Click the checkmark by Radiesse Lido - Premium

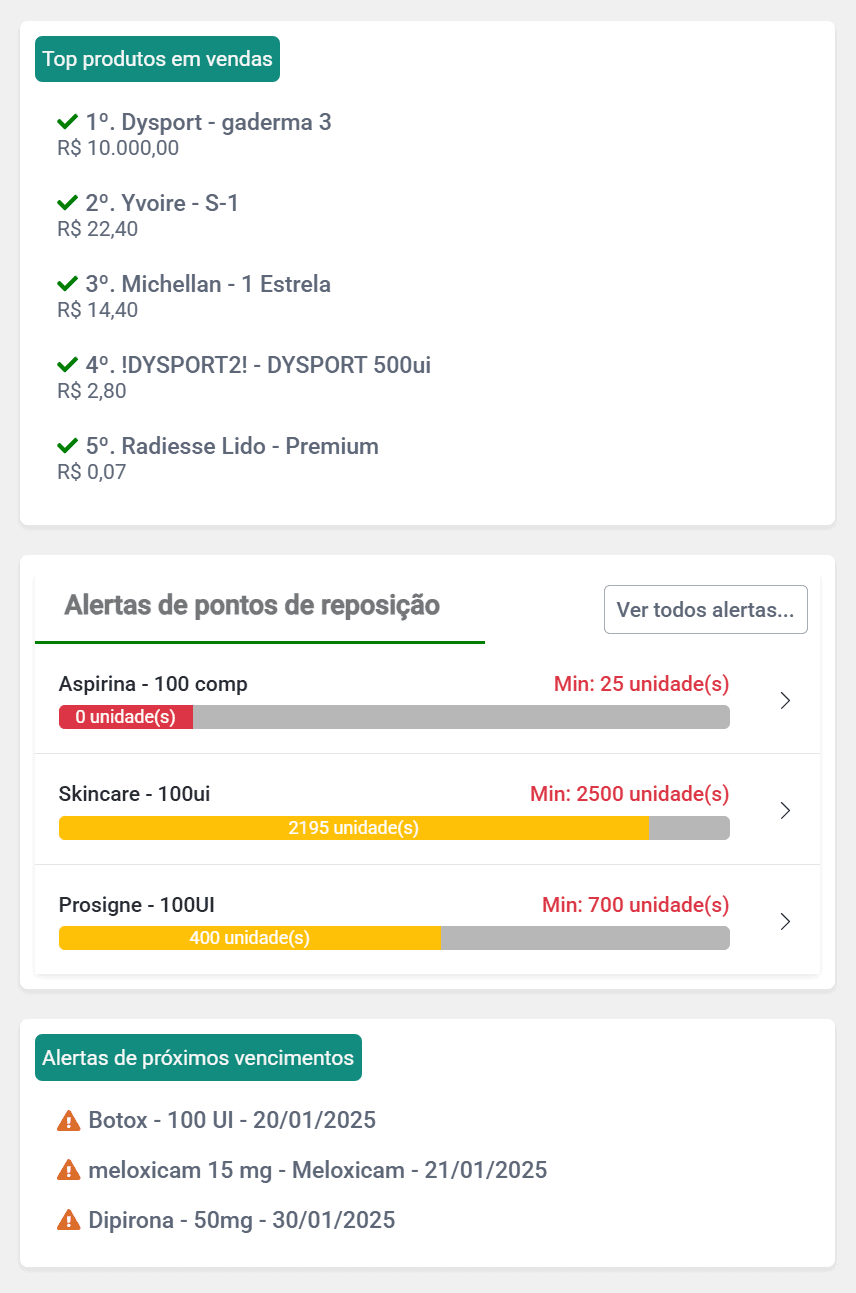coord(68,446)
